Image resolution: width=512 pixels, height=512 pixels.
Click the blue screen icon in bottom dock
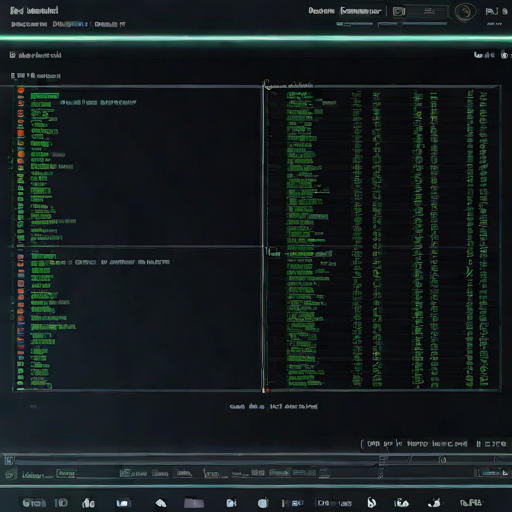click(123, 503)
